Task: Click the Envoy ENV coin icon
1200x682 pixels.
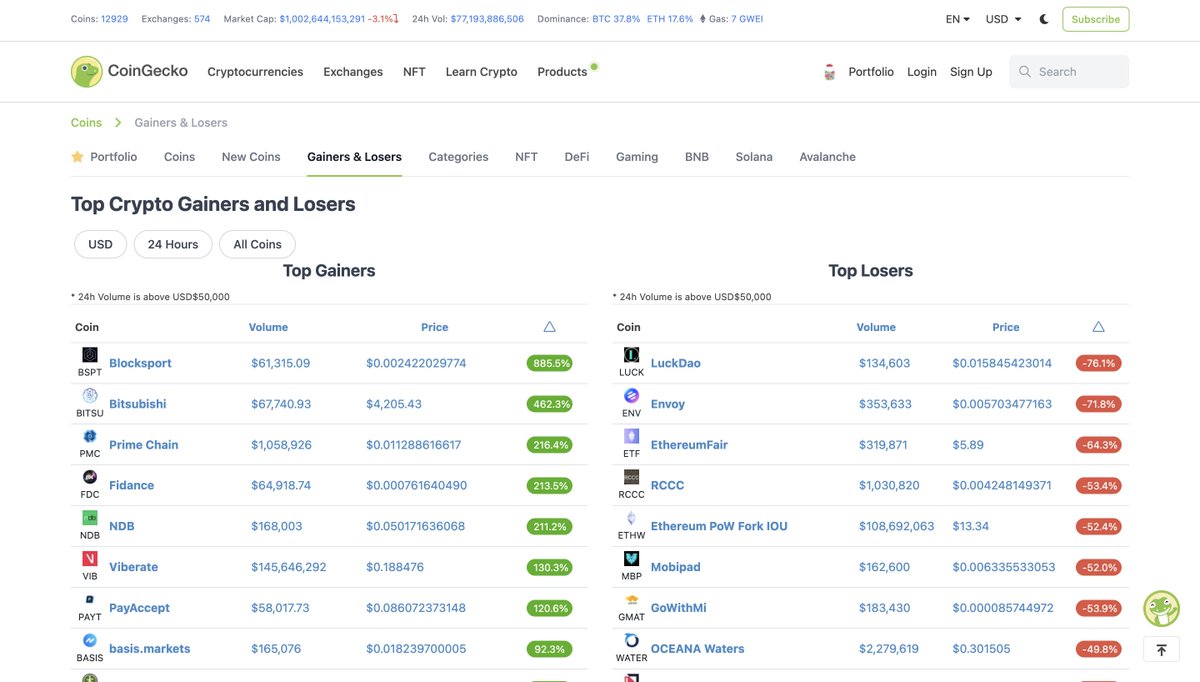Action: pos(632,396)
